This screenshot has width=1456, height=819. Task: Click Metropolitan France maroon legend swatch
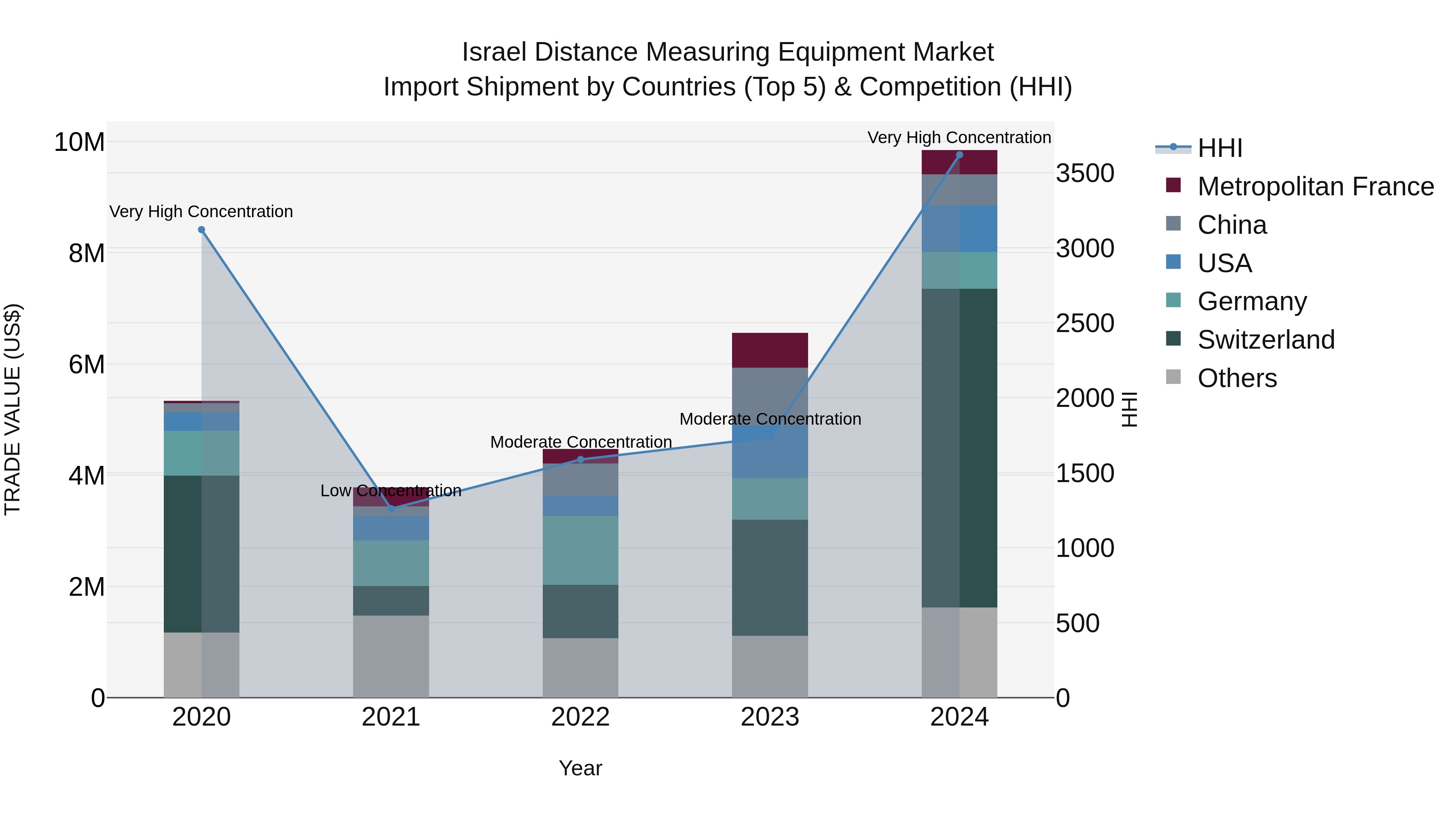coord(1173,185)
